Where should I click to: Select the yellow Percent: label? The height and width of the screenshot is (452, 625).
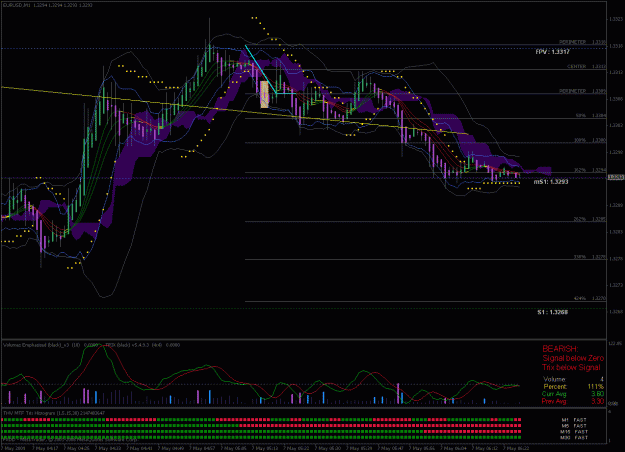click(x=555, y=387)
